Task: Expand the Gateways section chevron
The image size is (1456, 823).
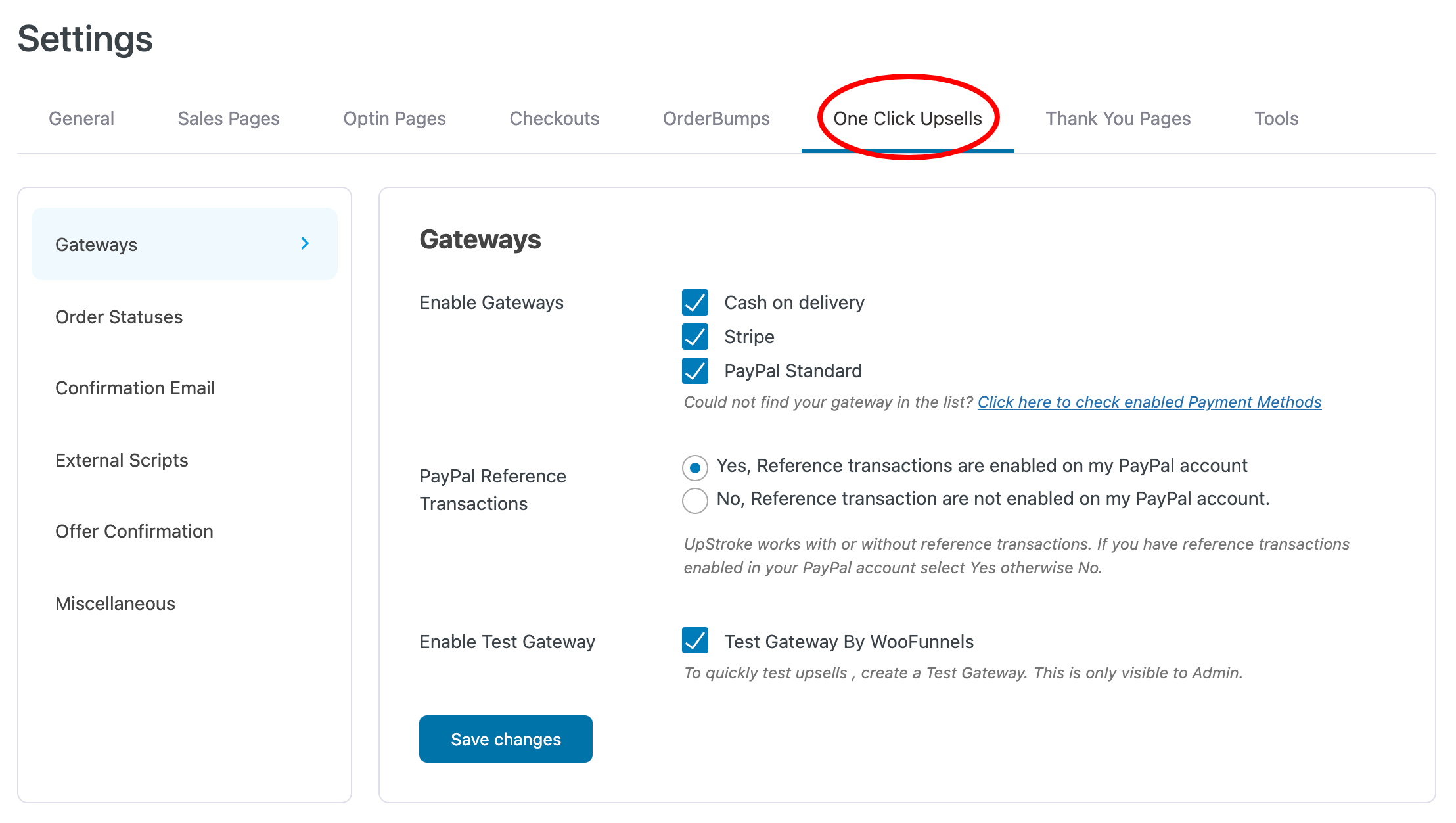Action: [x=304, y=243]
